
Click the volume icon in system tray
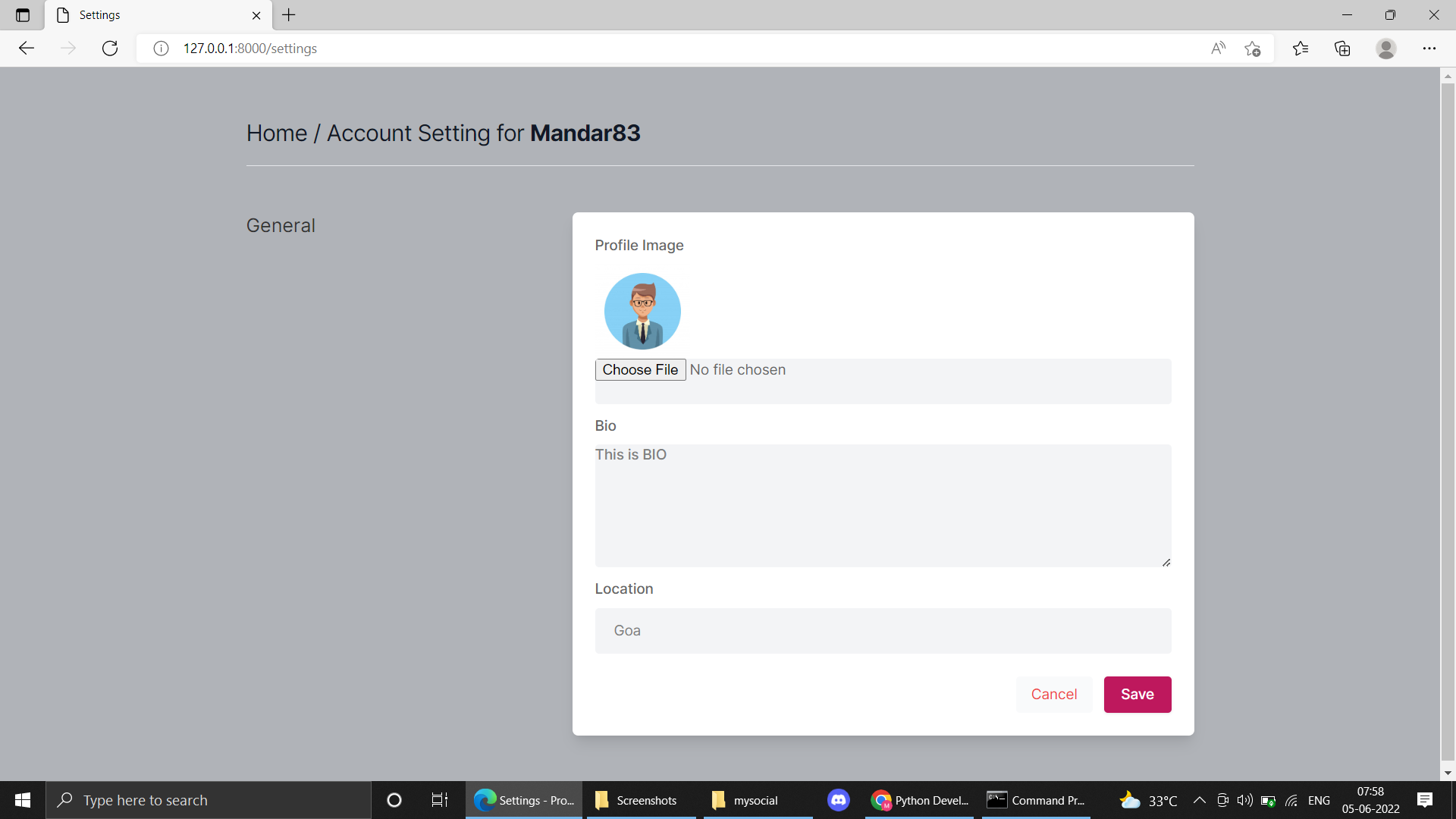tap(1244, 800)
